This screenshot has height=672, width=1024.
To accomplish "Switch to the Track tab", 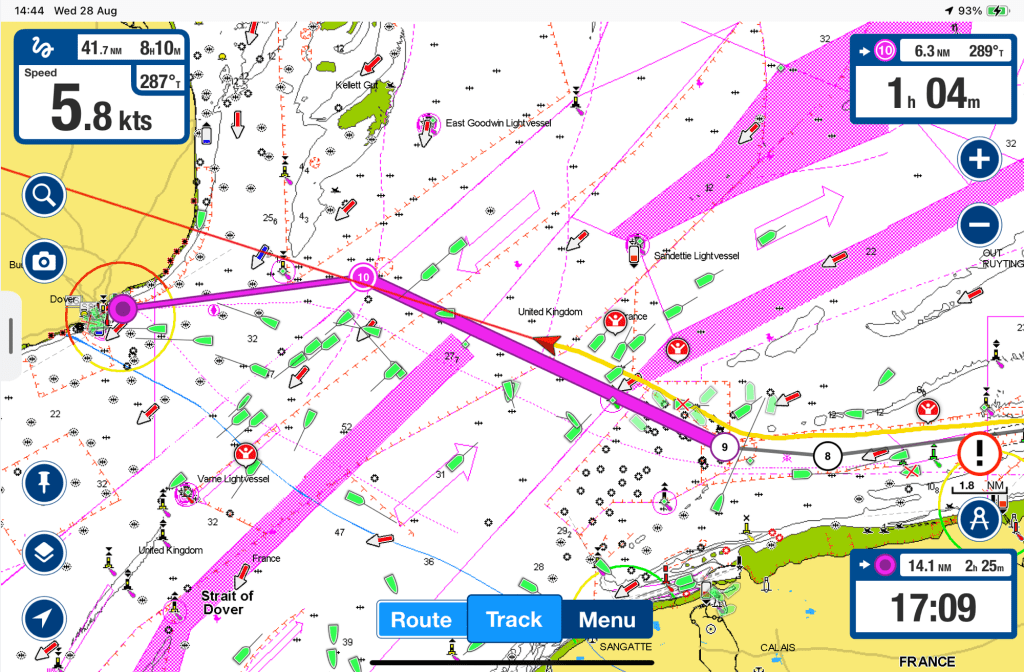I will pyautogui.click(x=514, y=620).
